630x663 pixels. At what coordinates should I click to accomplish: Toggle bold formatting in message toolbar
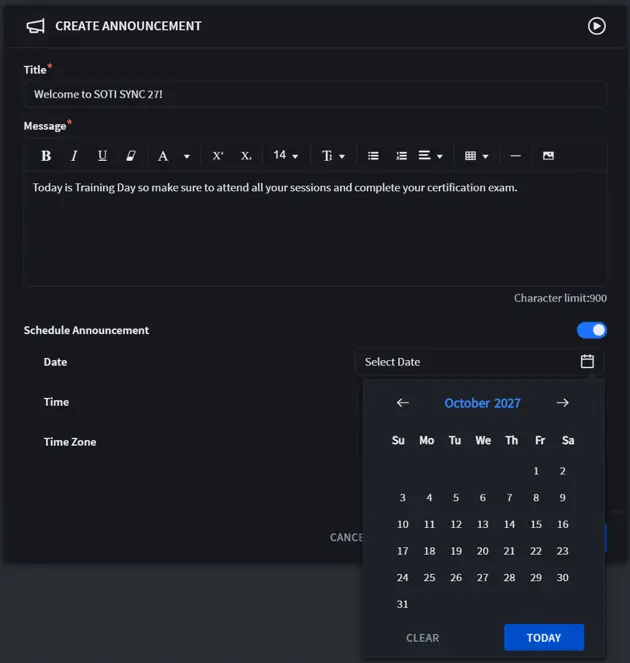click(46, 156)
